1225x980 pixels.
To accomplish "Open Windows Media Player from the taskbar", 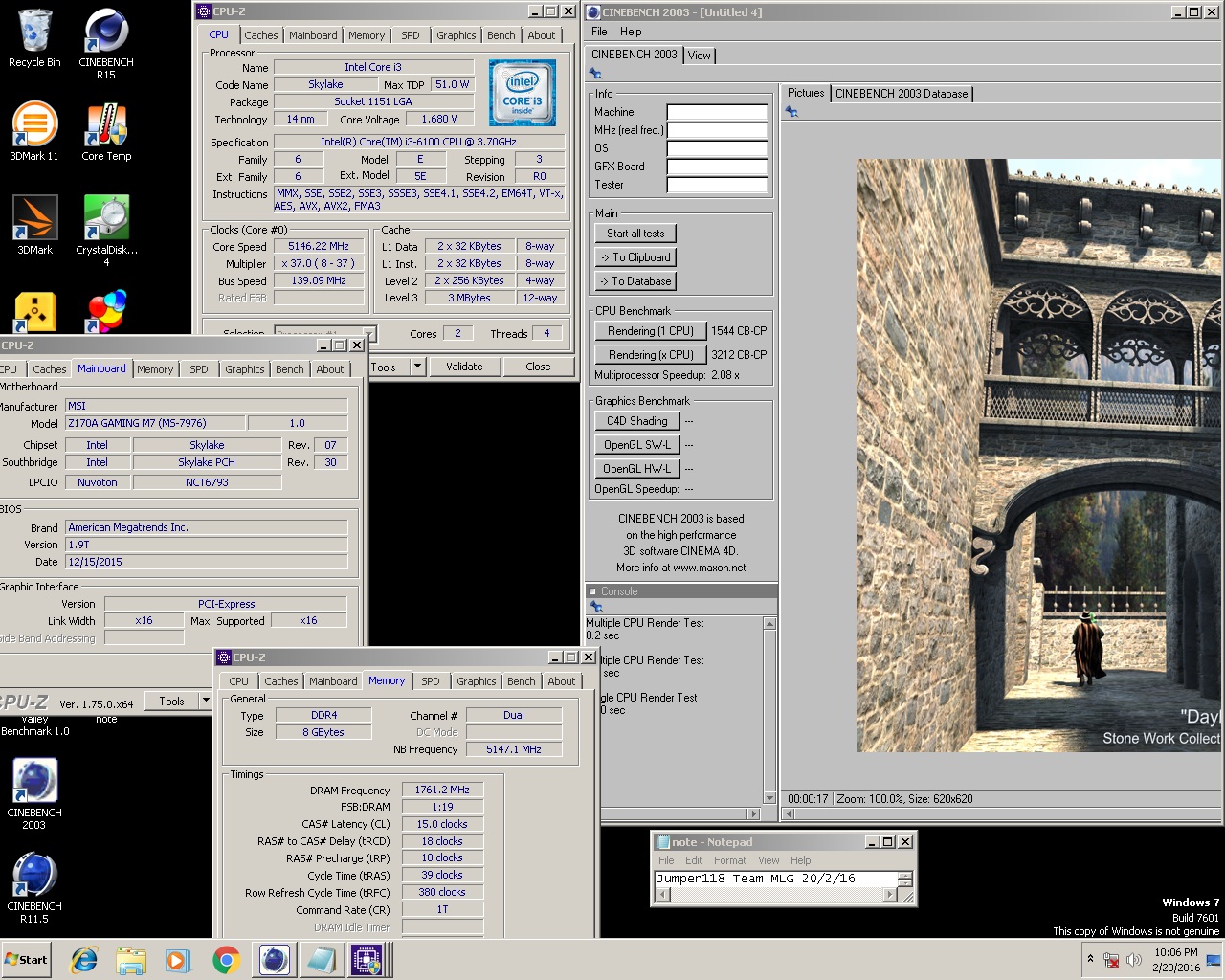I will coord(178,960).
